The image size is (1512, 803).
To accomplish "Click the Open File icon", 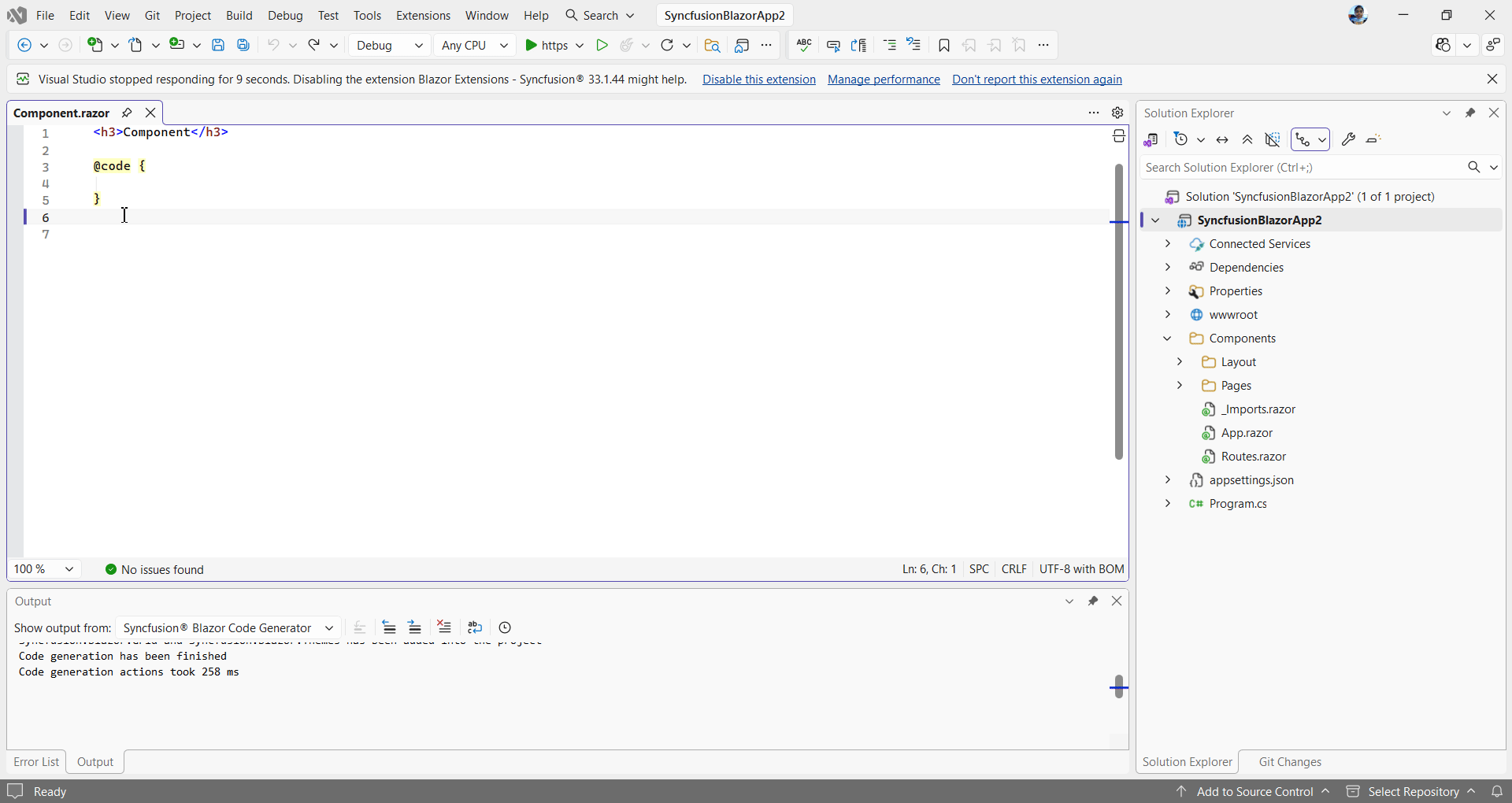I will 136,46.
